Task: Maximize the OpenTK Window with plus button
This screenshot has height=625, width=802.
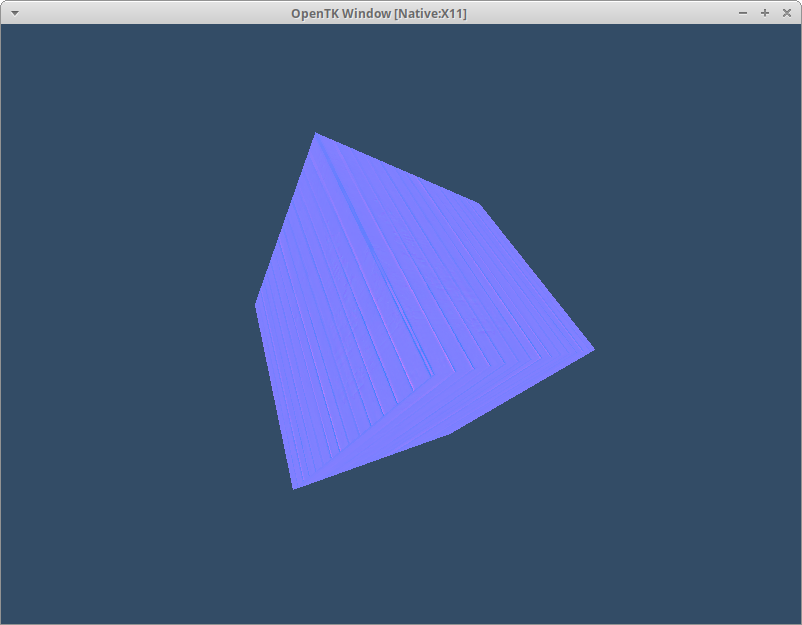Action: coord(765,13)
